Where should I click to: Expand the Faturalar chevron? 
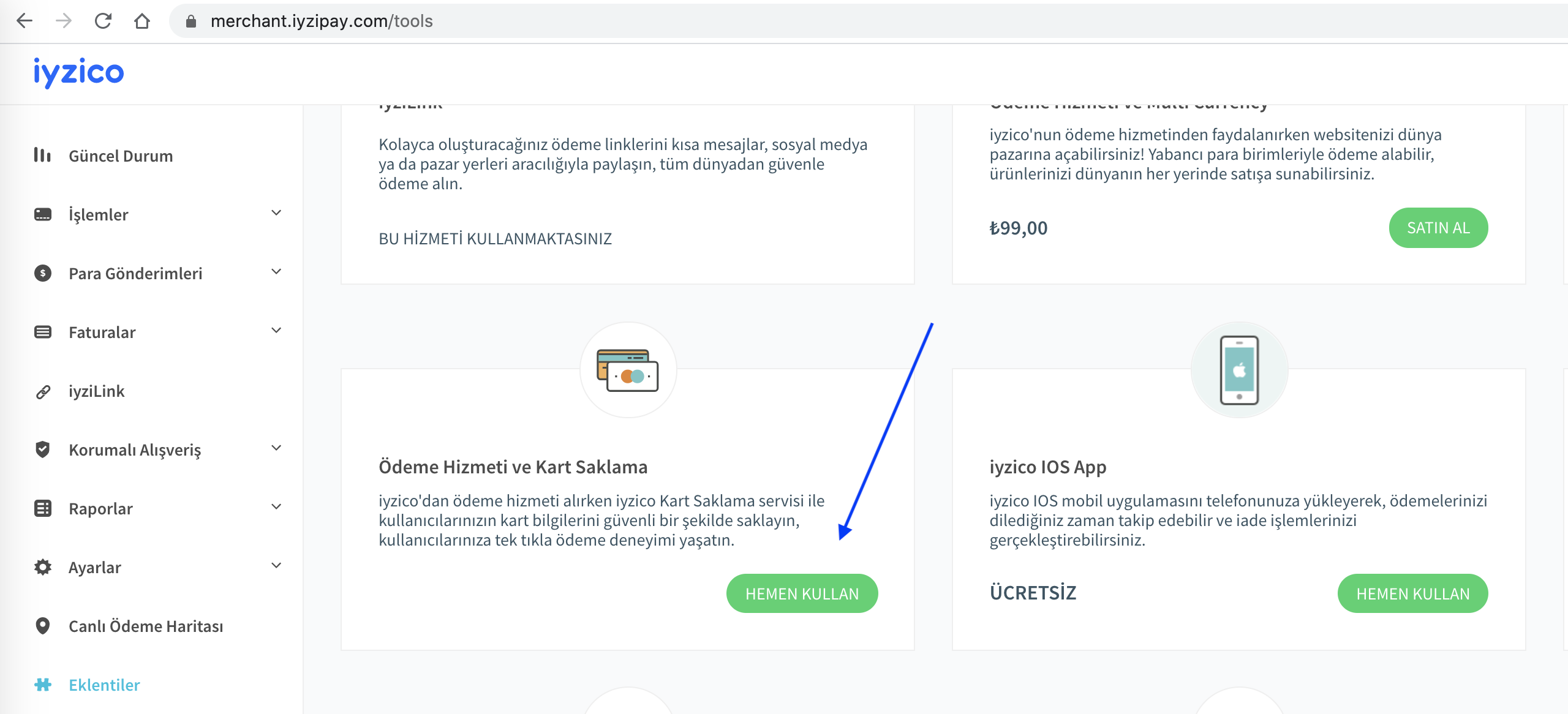click(x=276, y=331)
